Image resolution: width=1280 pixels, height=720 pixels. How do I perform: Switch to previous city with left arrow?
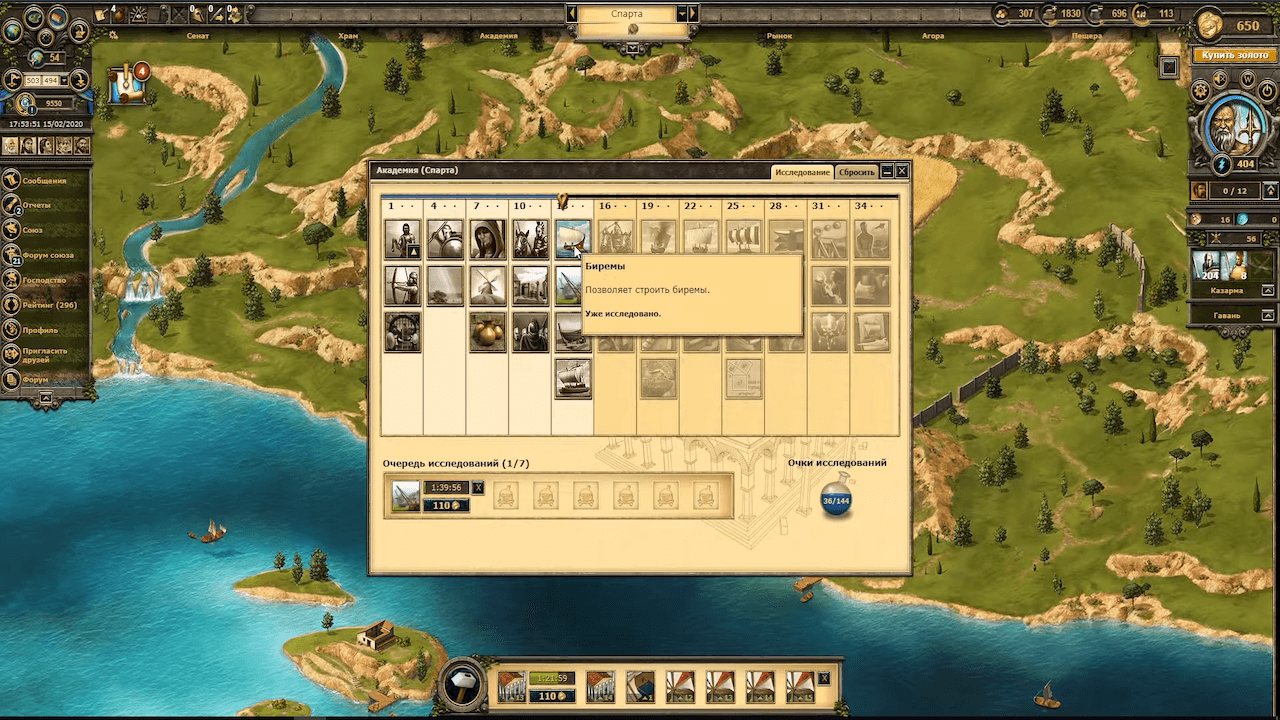pos(572,14)
